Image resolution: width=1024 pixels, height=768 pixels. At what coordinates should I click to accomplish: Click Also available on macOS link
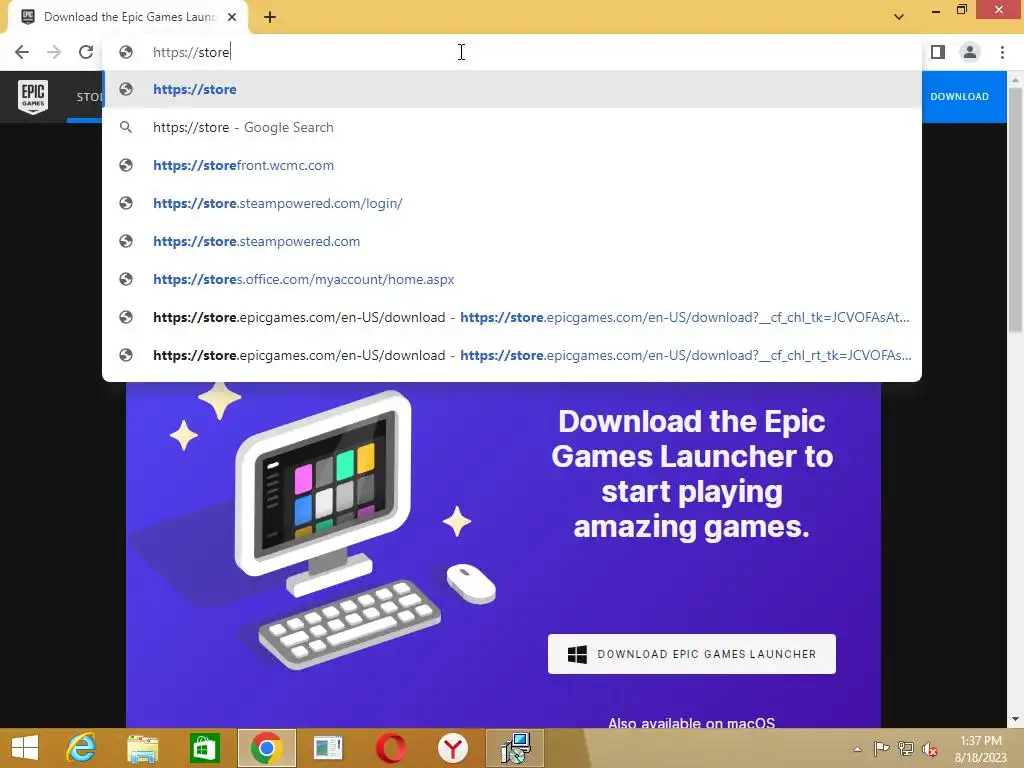[x=692, y=723]
